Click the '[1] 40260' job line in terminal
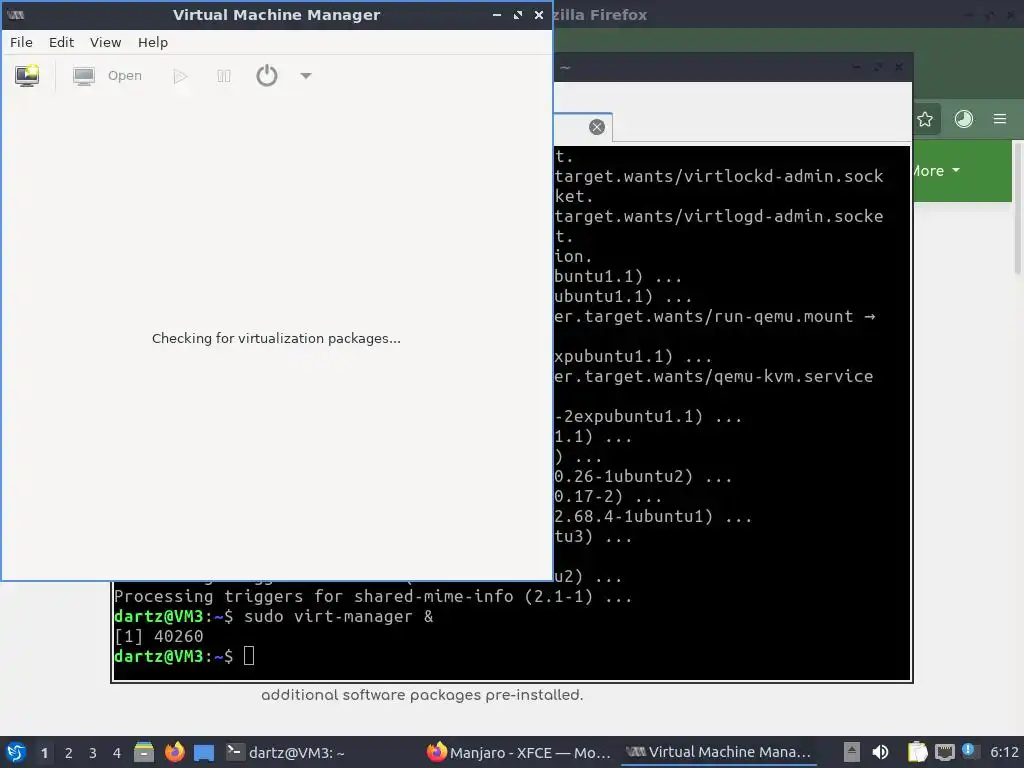 coord(159,636)
